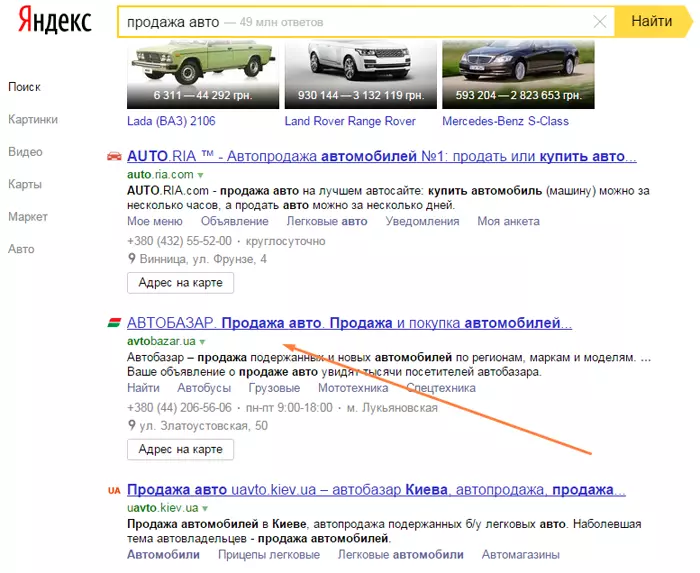Screen dimensions: 700x573
Task: Open the AUTO.RIA Автопродажа result title
Action: pos(382,156)
